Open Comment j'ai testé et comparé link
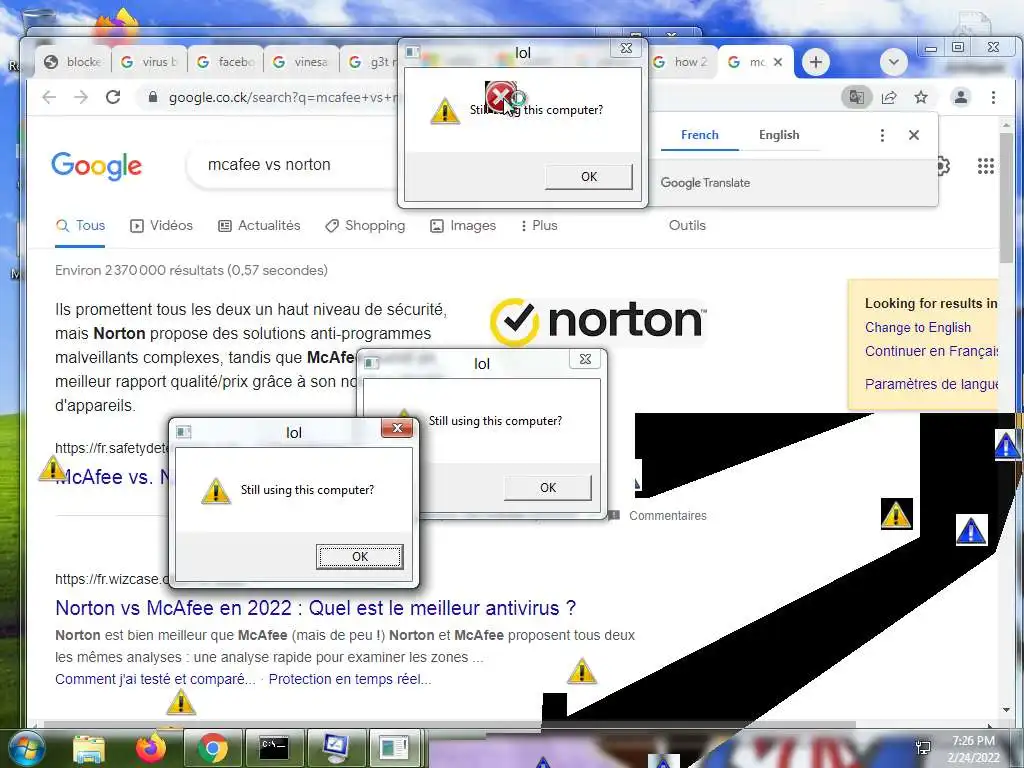The height and width of the screenshot is (768, 1024). [x=155, y=679]
